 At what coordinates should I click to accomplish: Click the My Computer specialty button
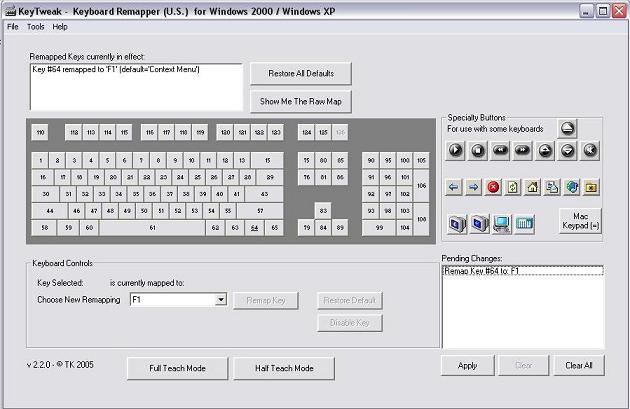502,223
